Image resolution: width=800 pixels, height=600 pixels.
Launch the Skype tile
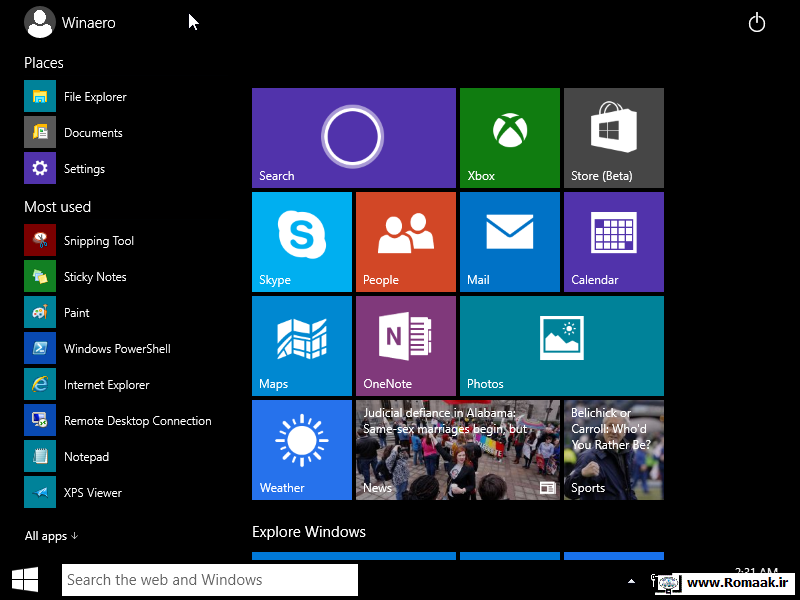302,242
